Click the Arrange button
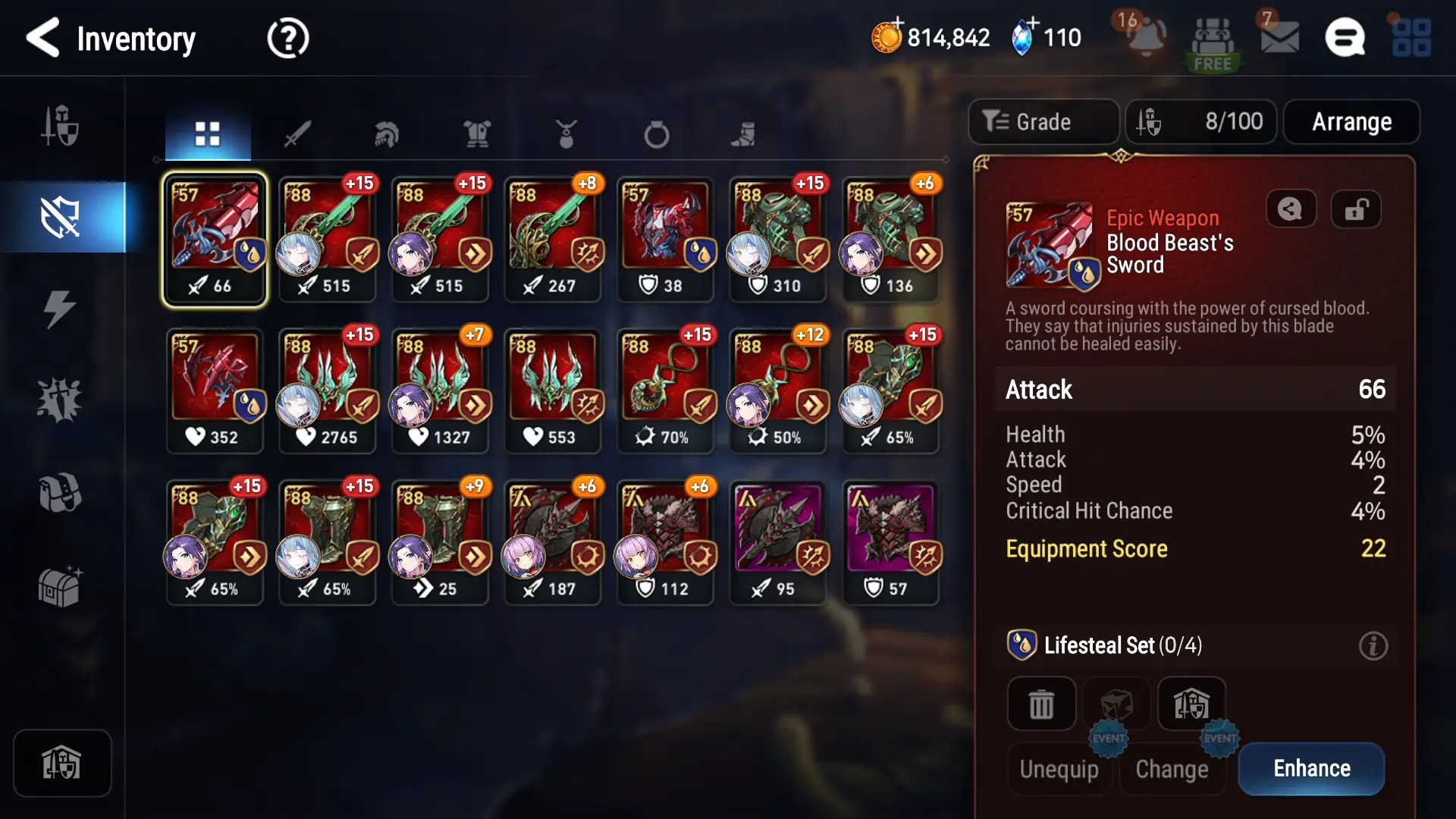Viewport: 1456px width, 819px height. point(1351,121)
